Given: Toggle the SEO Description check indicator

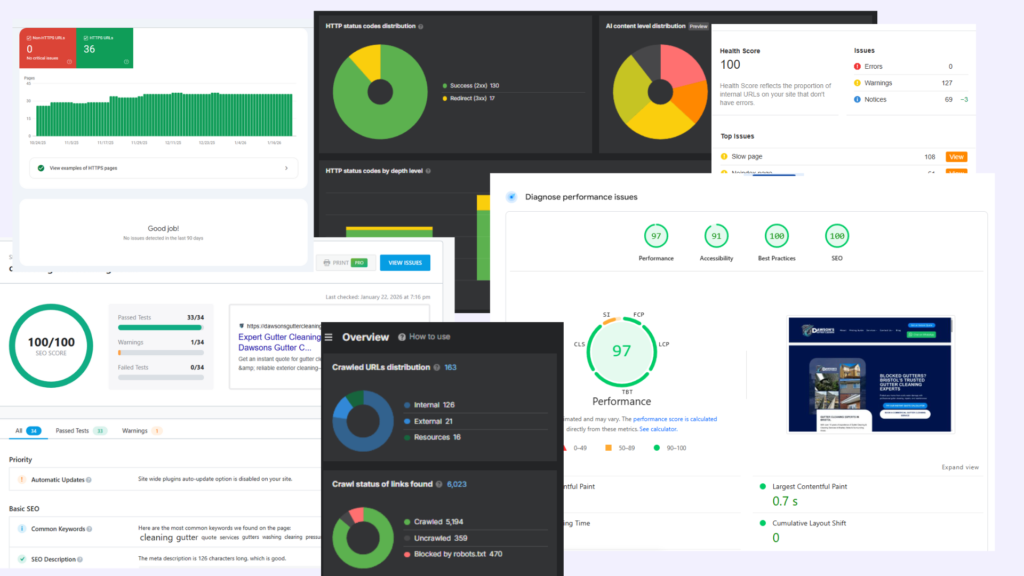Looking at the screenshot, I should 22,559.
